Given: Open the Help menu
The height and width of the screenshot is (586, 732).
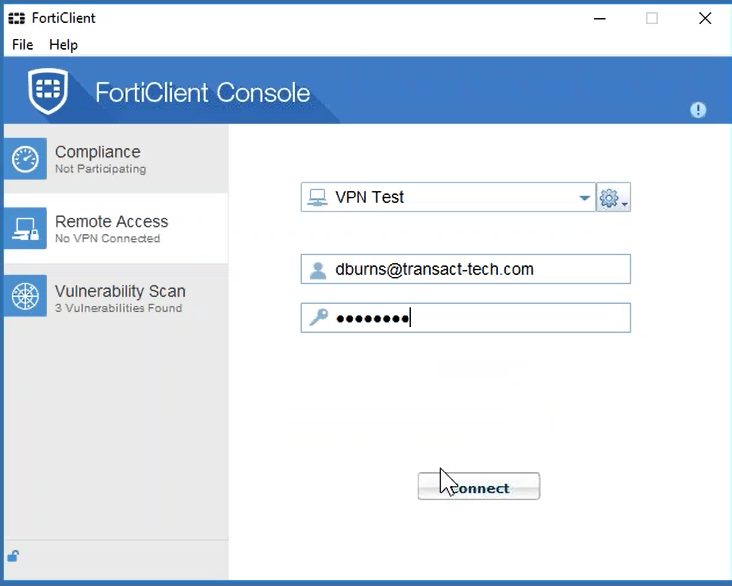Looking at the screenshot, I should 63,45.
